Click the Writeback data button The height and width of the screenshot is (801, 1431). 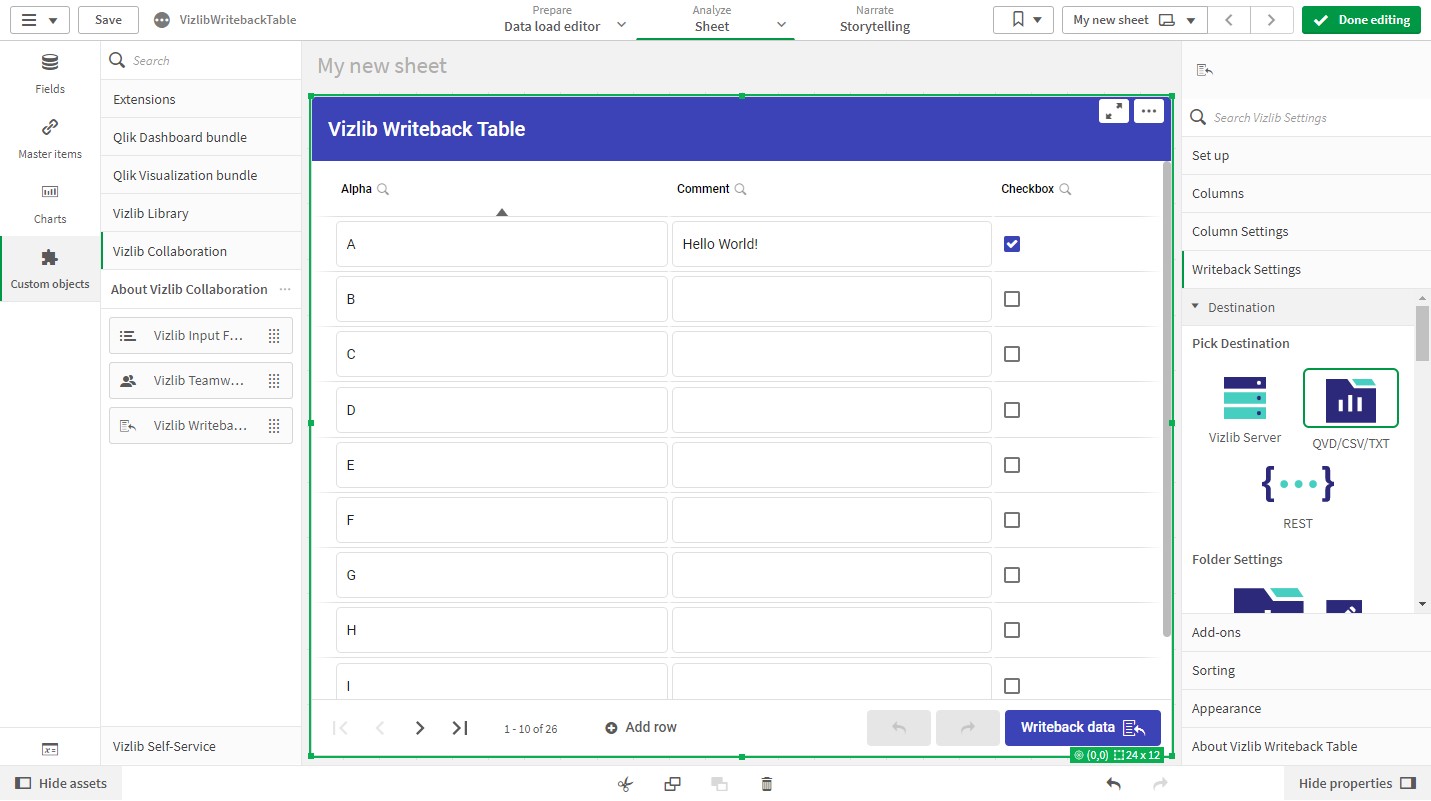tap(1082, 728)
